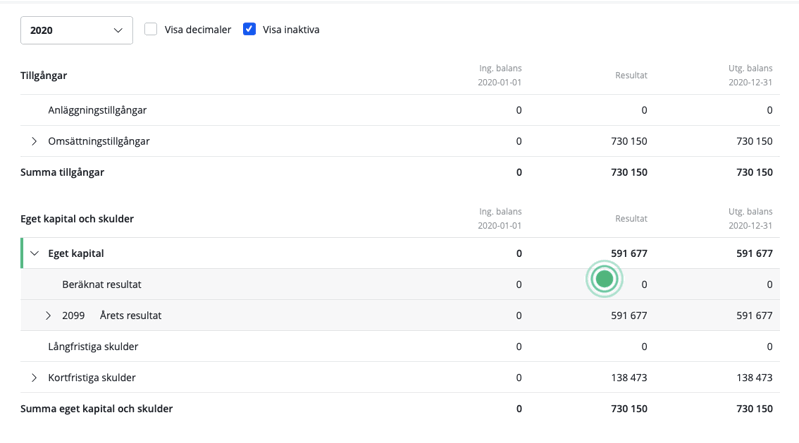The width and height of the screenshot is (799, 443).
Task: Open the 2020 year dropdown
Action: click(76, 30)
